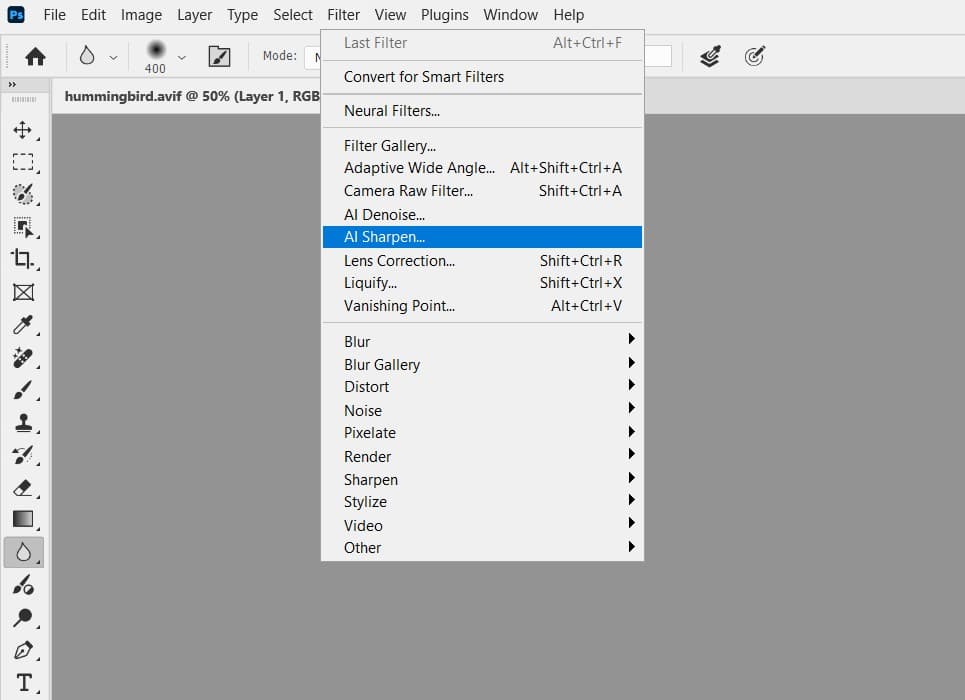Open Neural Filters
Viewport: 965px width, 700px height.
point(482,111)
